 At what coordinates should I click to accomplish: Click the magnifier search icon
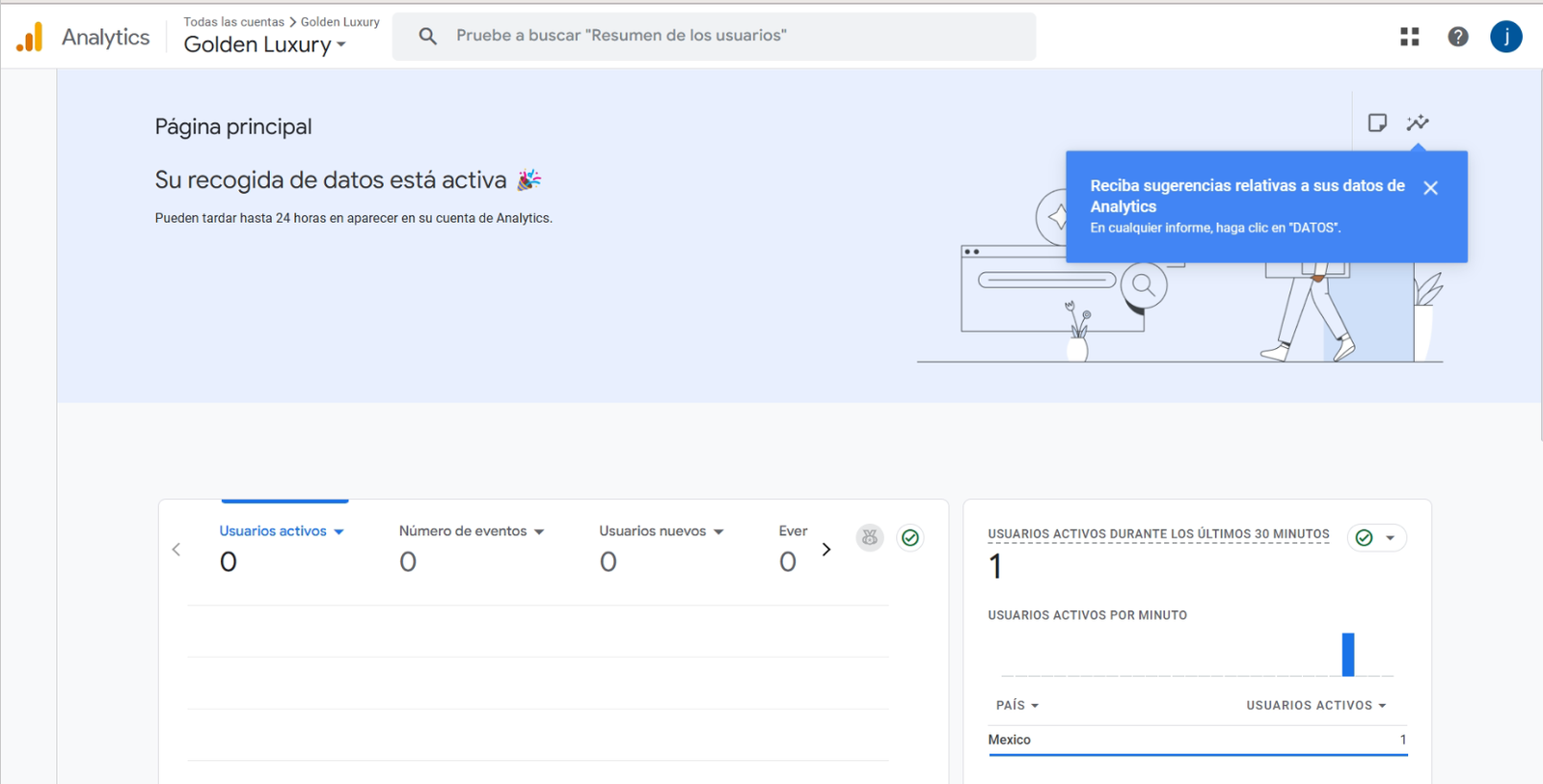(427, 36)
